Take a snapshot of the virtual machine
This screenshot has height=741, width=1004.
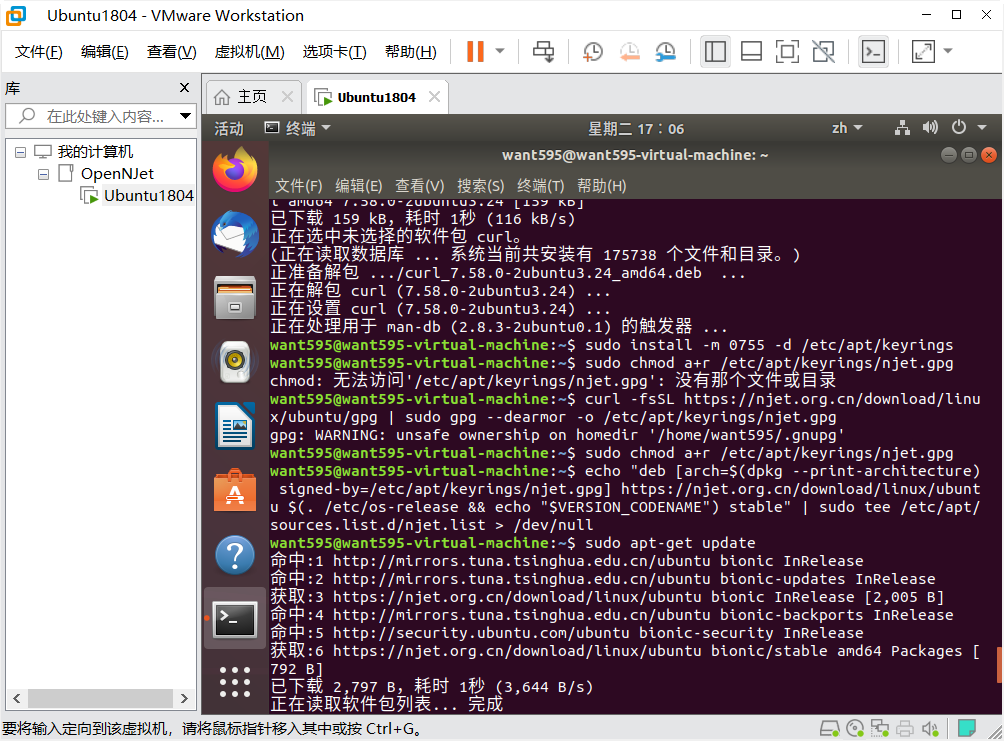click(593, 51)
